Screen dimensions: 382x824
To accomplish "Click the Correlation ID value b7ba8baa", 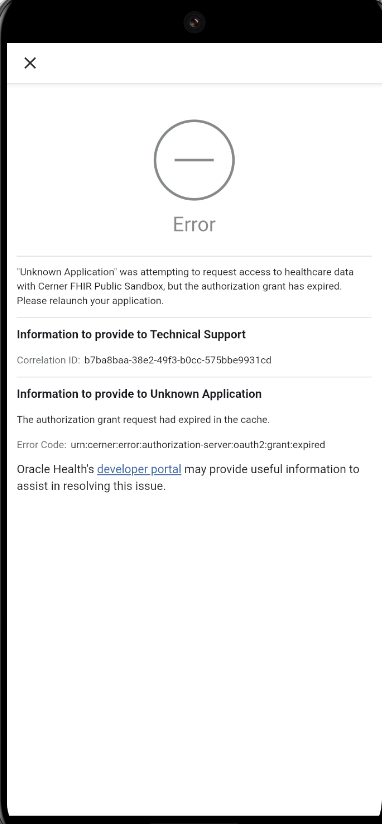I will pos(178,360).
